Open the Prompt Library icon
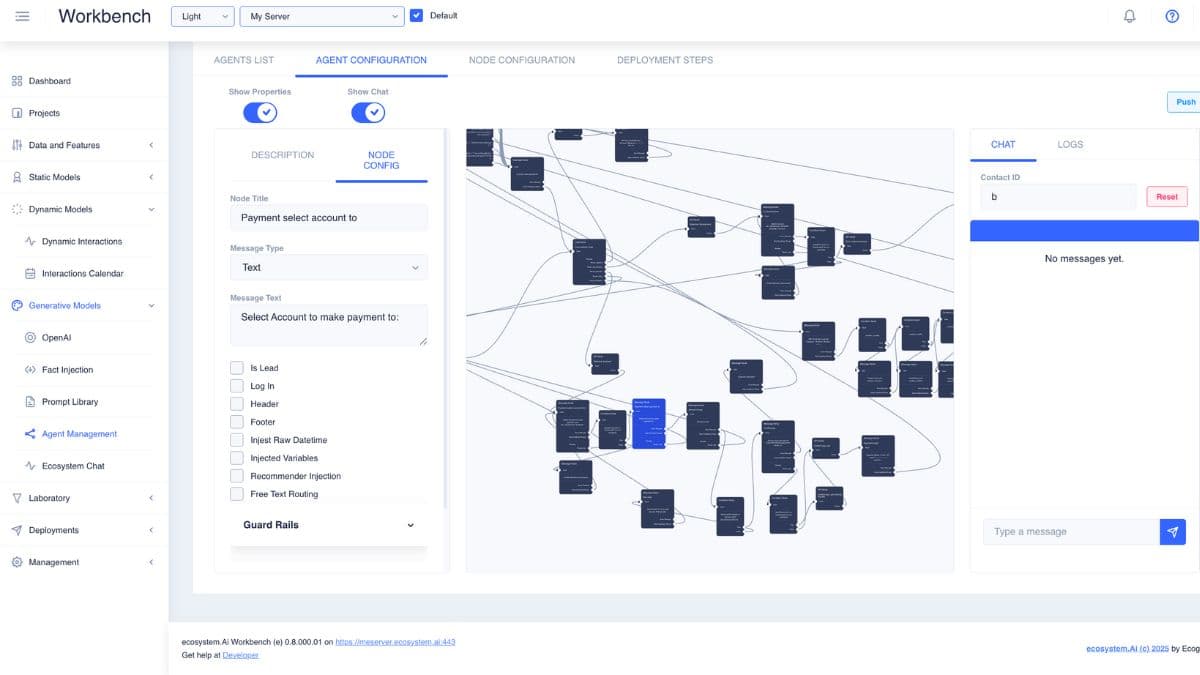 [x=32, y=401]
